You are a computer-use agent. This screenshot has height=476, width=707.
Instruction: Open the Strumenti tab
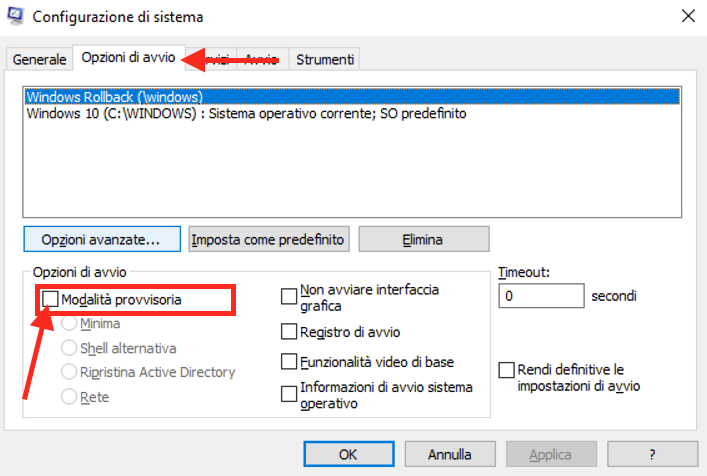[325, 59]
